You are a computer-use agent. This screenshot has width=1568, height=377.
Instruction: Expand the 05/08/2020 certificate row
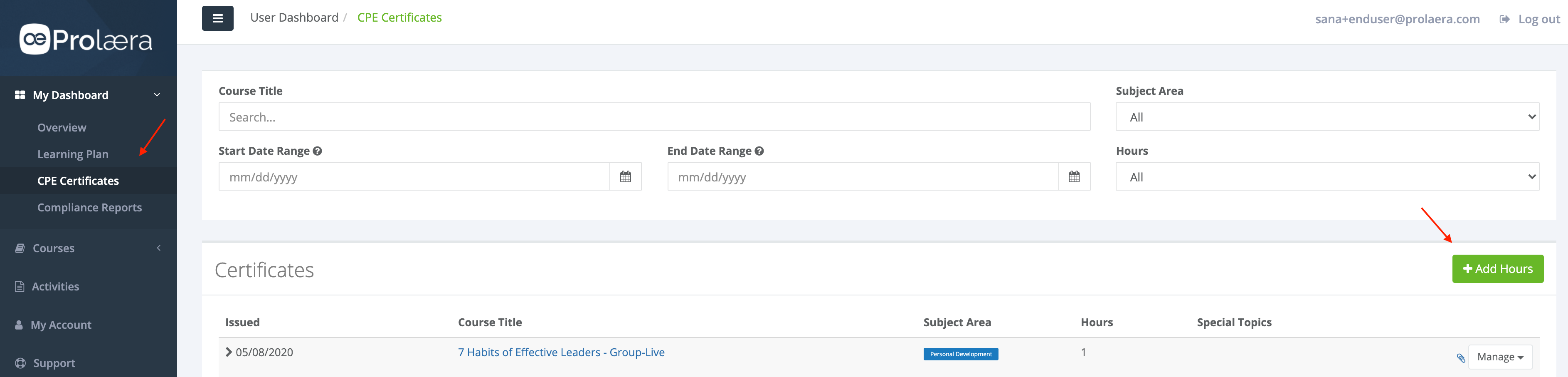pyautogui.click(x=229, y=352)
